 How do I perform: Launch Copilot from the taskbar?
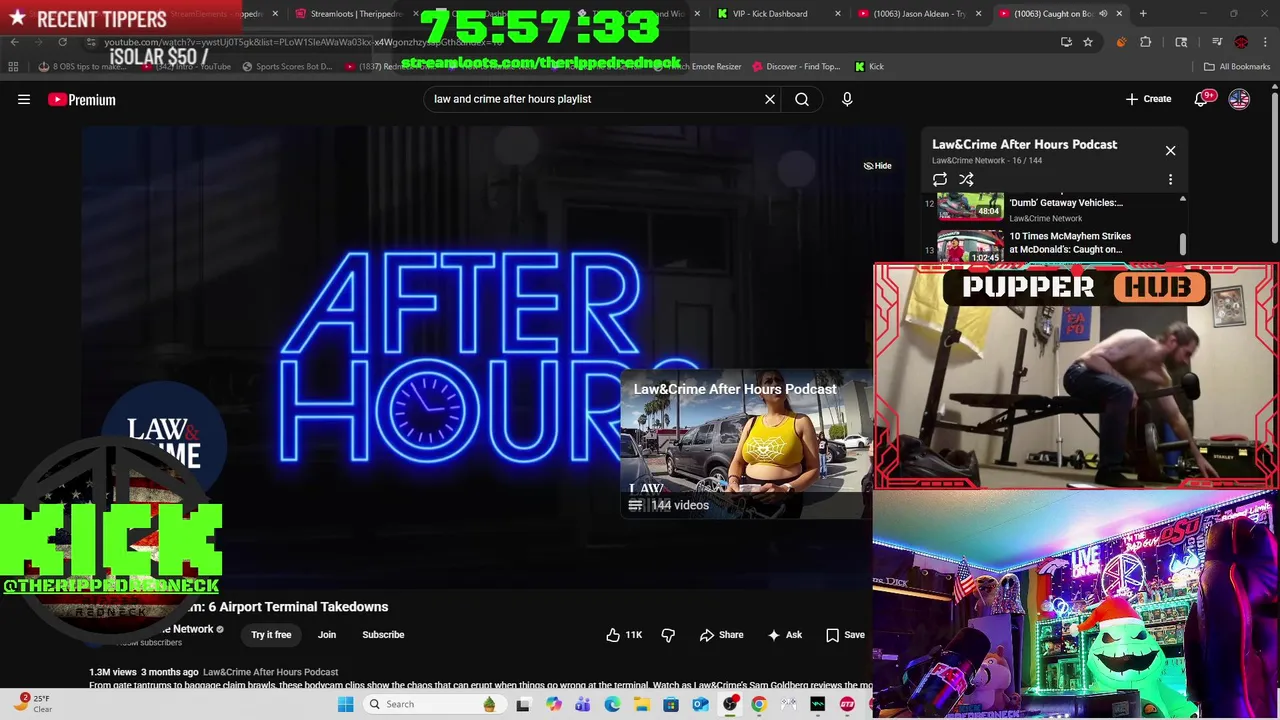(553, 704)
